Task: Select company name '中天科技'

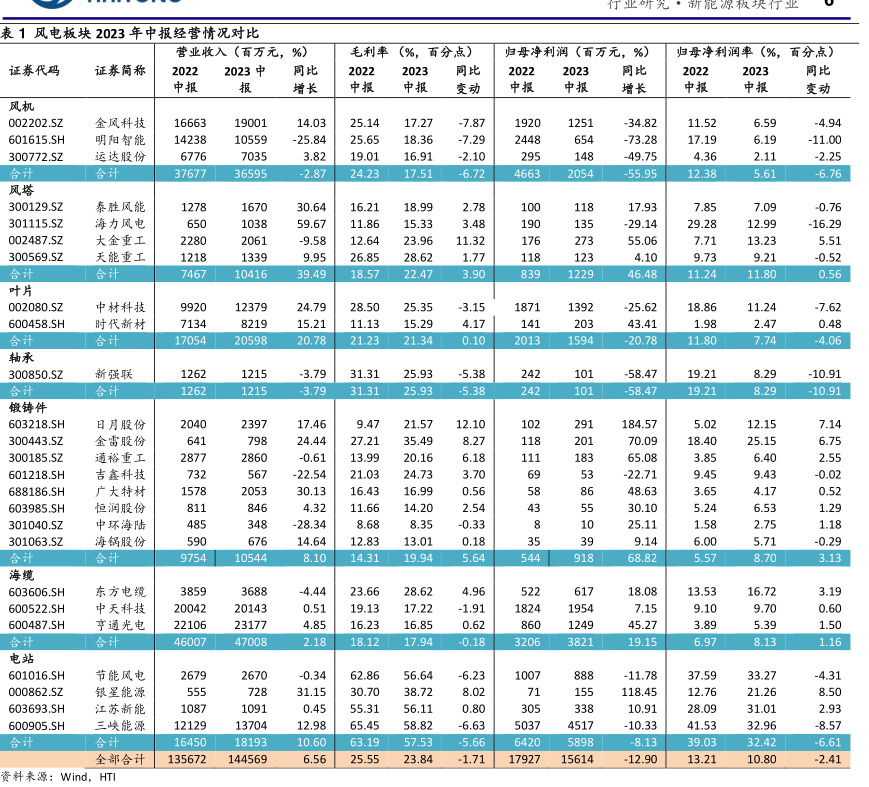Action: tap(120, 609)
